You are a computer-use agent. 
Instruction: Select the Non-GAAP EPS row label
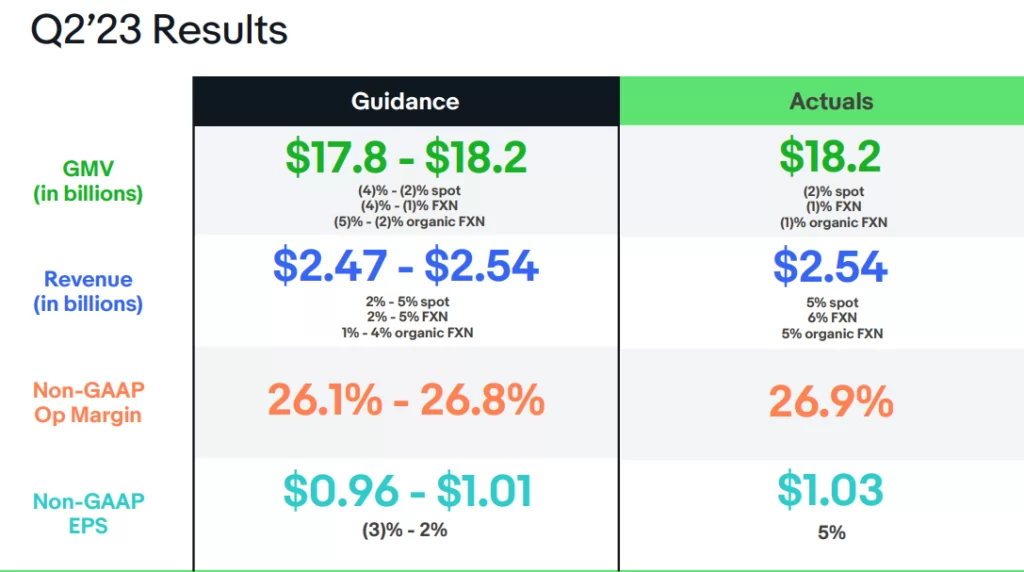click(x=89, y=512)
